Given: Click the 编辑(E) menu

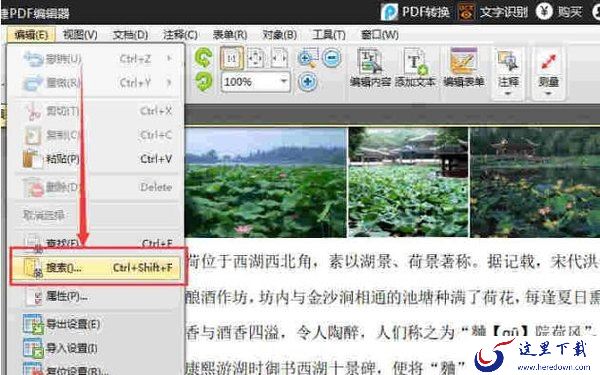Looking at the screenshot, I should 31,35.
